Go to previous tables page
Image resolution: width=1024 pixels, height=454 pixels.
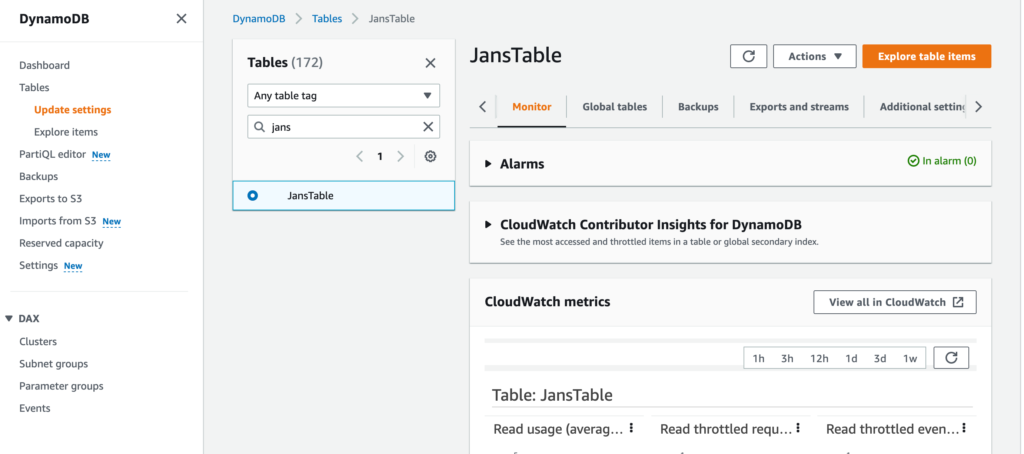(x=359, y=157)
